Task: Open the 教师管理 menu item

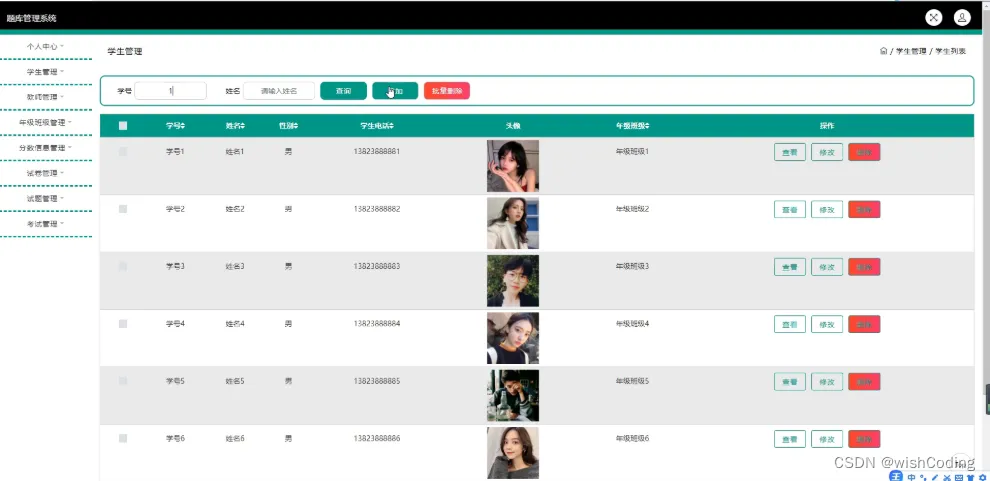Action: tap(45, 97)
